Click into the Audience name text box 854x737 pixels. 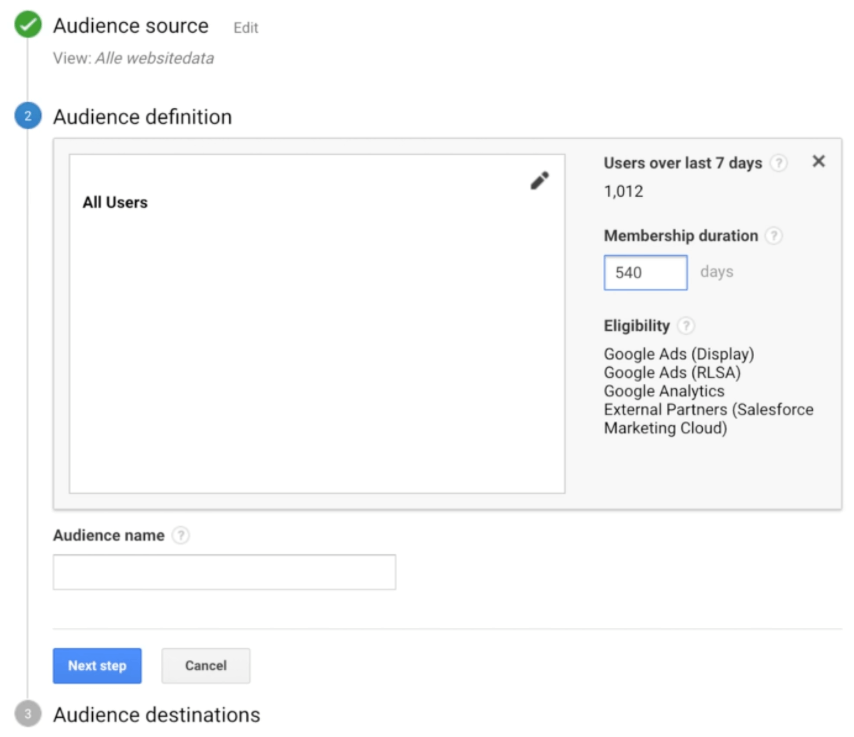click(224, 572)
